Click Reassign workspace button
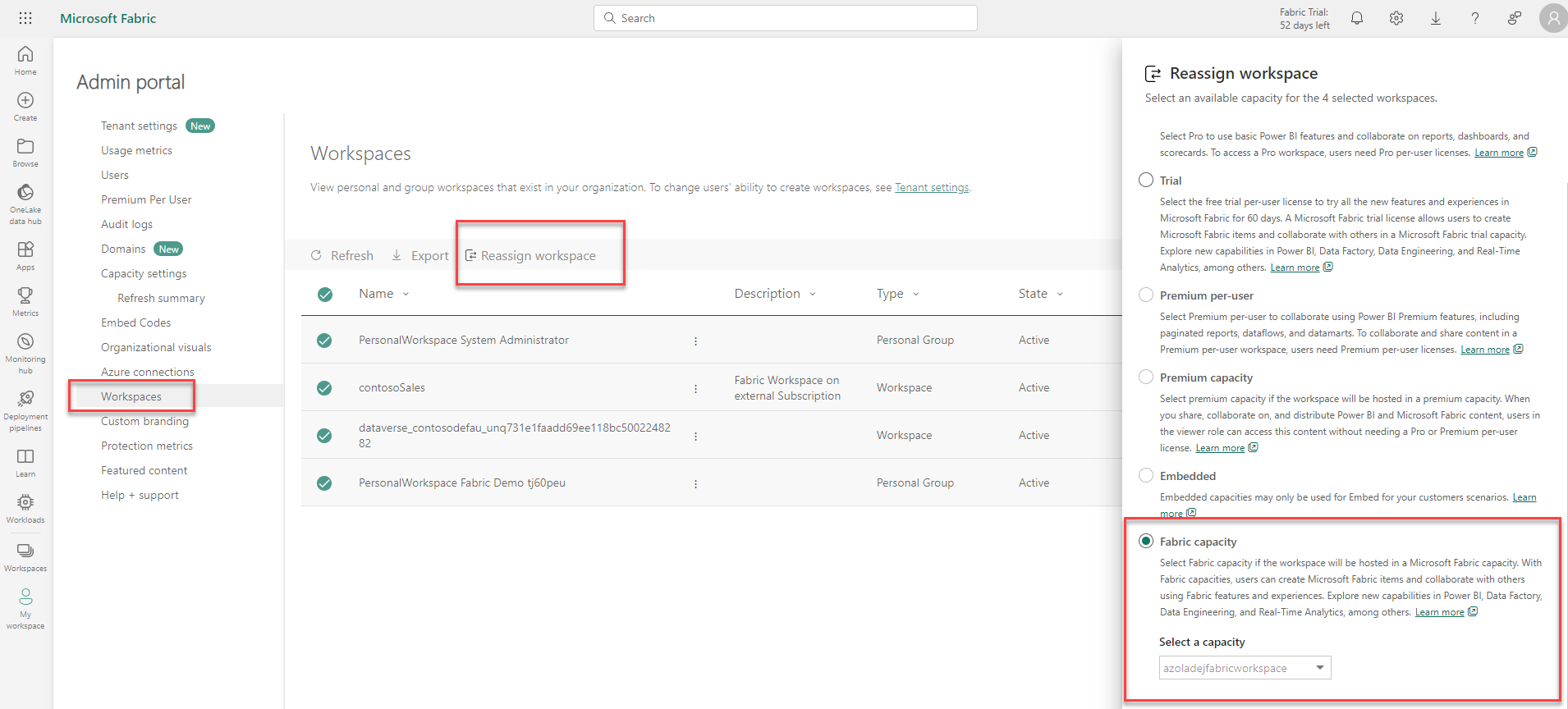1568x709 pixels. [x=530, y=256]
